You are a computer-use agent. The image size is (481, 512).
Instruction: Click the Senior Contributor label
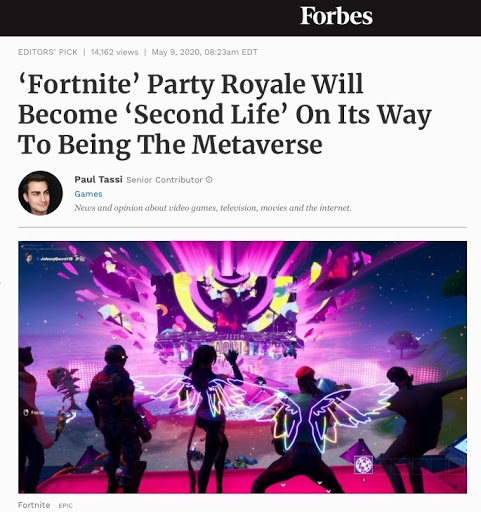click(x=164, y=180)
